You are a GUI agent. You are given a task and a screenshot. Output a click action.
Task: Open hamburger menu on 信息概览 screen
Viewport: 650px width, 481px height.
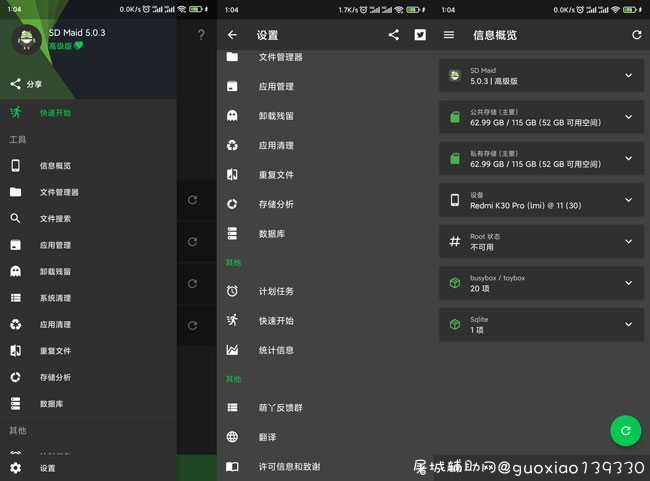point(449,35)
